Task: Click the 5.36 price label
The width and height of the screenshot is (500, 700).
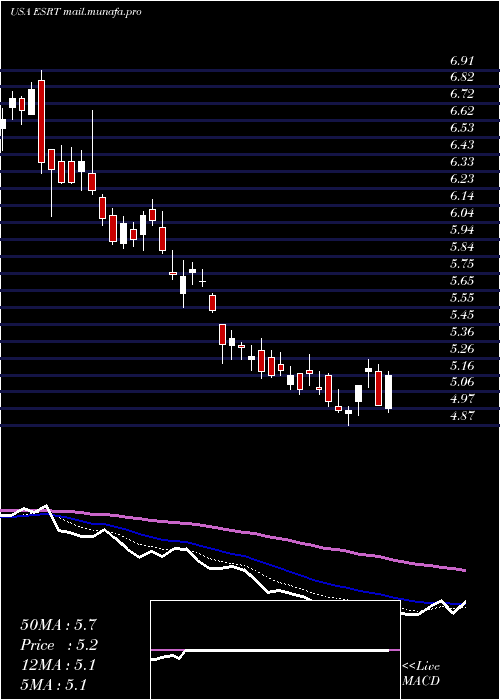Action: pyautogui.click(x=462, y=332)
